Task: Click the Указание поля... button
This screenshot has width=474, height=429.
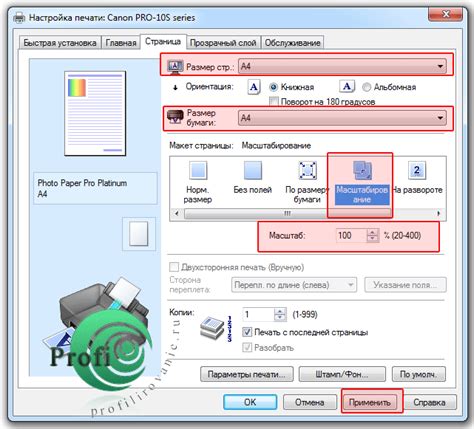Action: point(405,285)
